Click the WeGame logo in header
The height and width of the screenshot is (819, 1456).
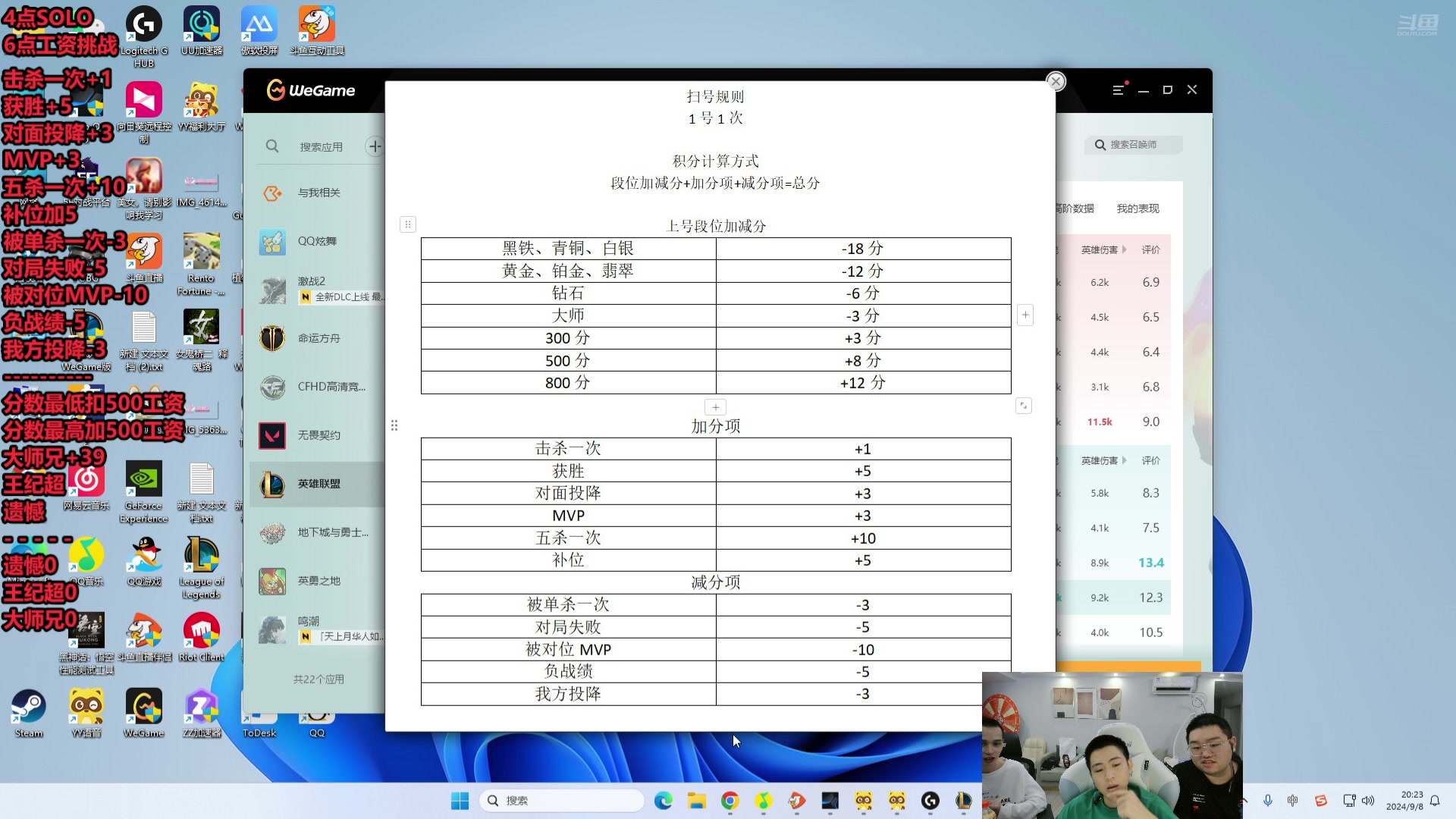[311, 90]
